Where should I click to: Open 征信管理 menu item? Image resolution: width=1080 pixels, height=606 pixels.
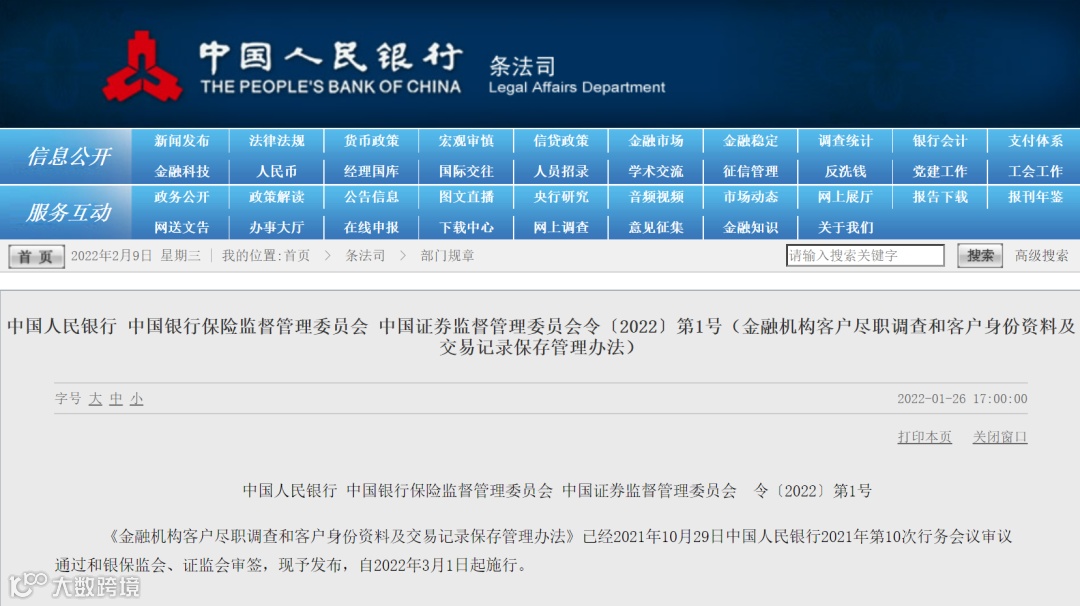pos(751,171)
